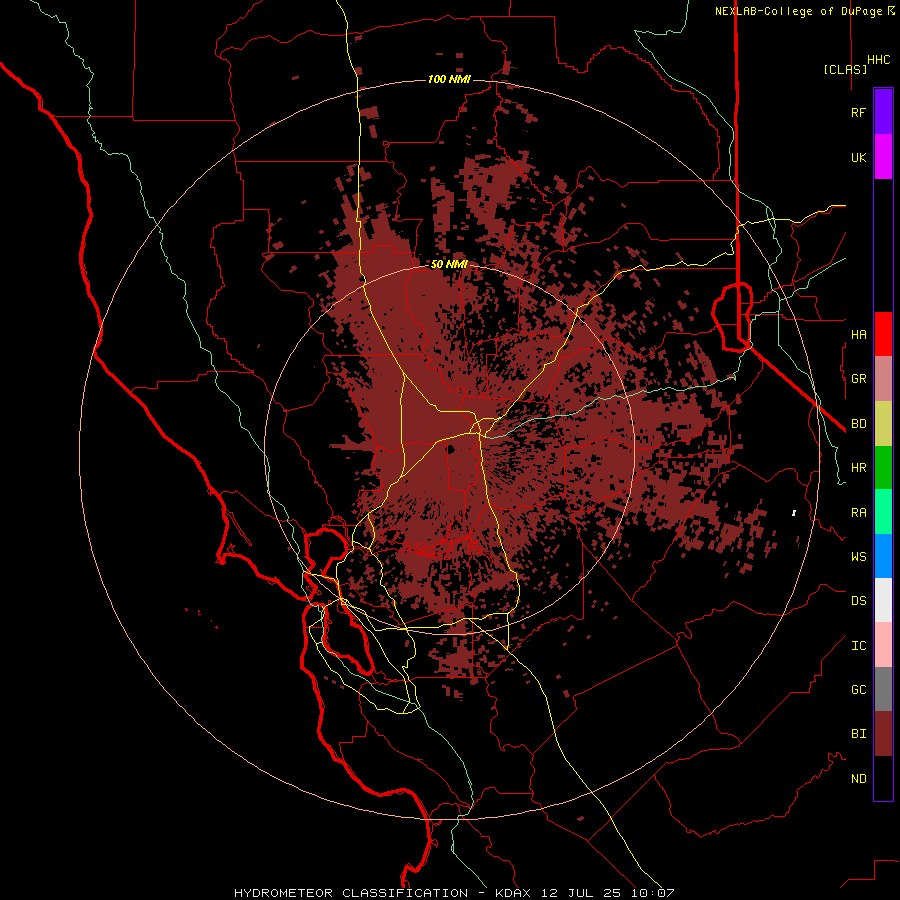Click the RA legend label

pos(858,512)
